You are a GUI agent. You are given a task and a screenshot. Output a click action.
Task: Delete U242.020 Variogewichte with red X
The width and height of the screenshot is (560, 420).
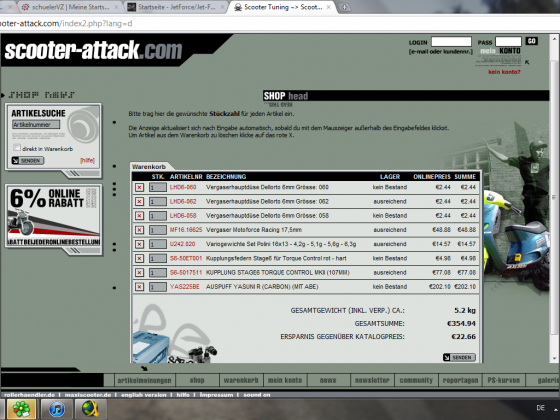(x=139, y=244)
